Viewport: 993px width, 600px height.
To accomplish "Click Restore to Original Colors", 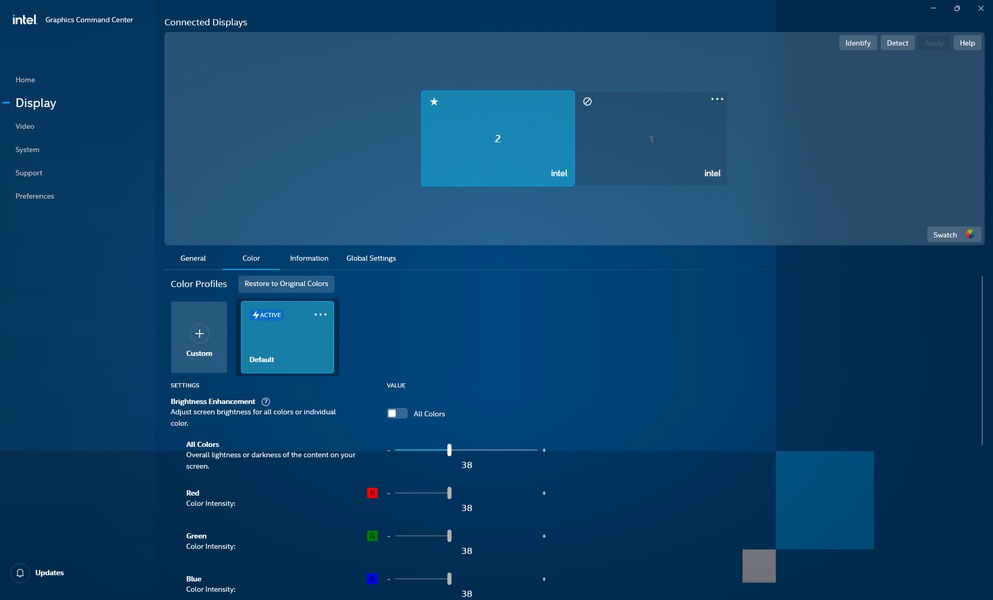I will [x=286, y=284].
